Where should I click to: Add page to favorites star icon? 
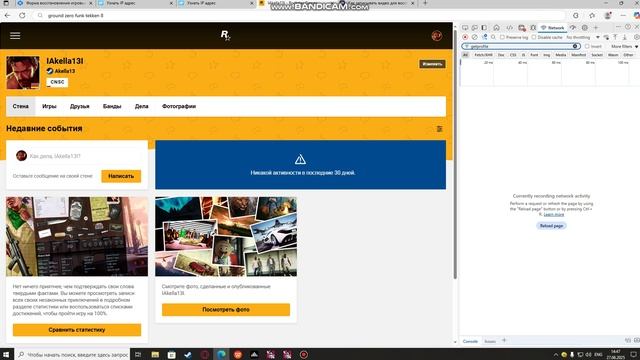[592, 16]
